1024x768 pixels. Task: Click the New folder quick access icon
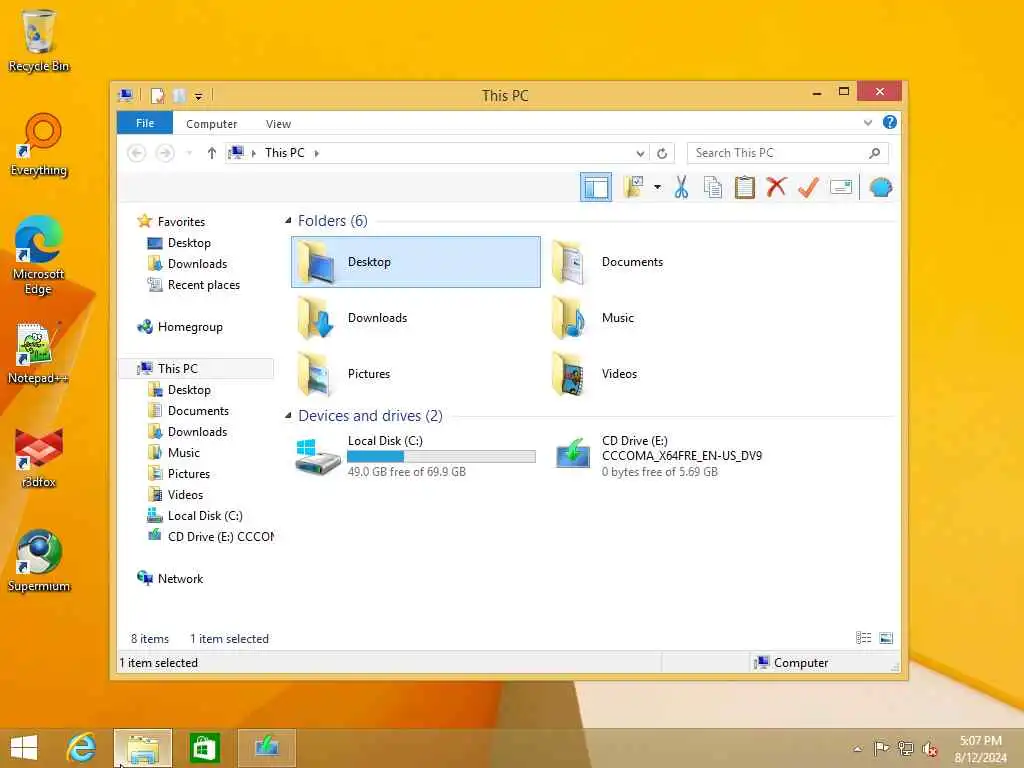coord(179,96)
